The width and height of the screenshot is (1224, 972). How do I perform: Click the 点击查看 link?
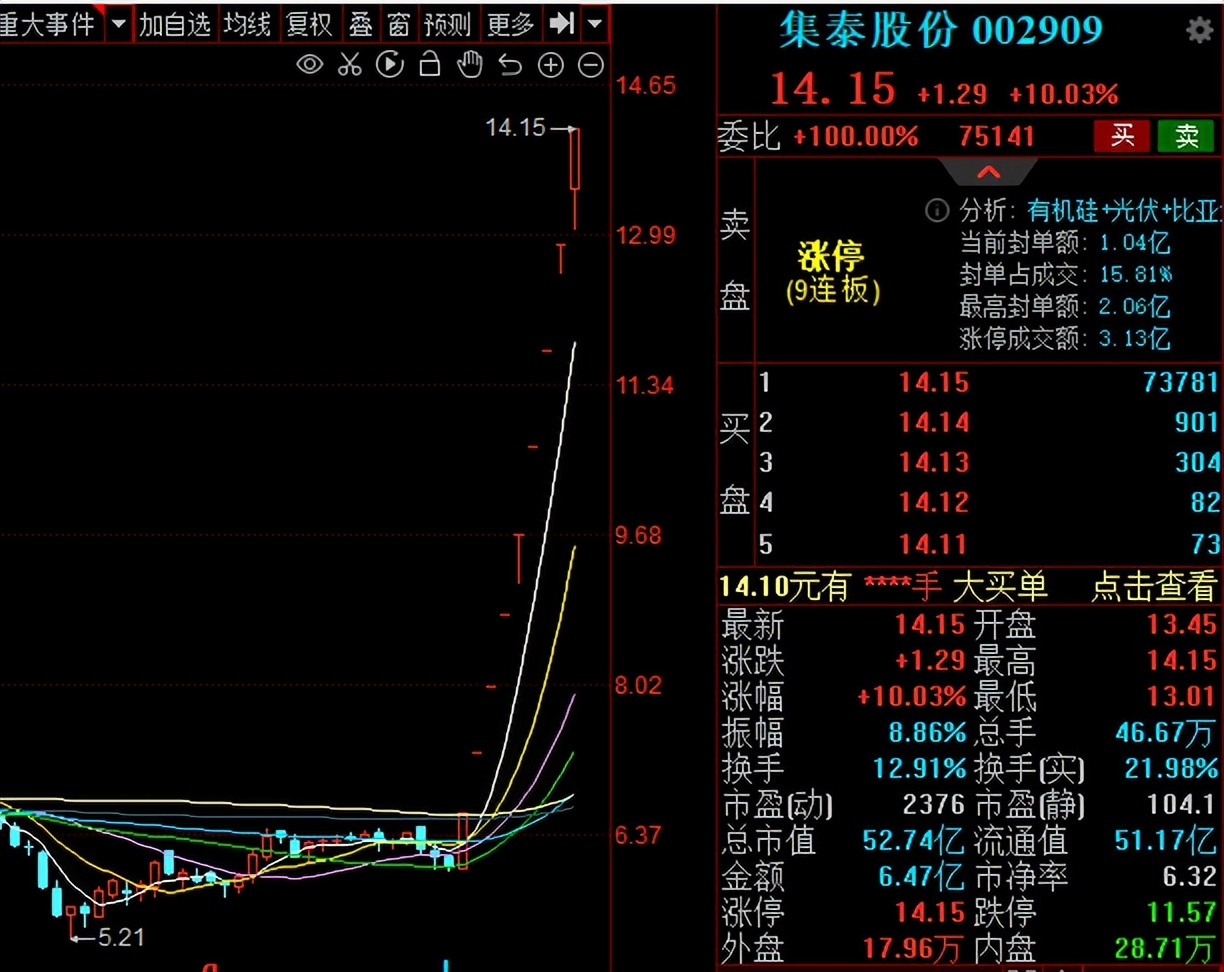(x=1153, y=586)
